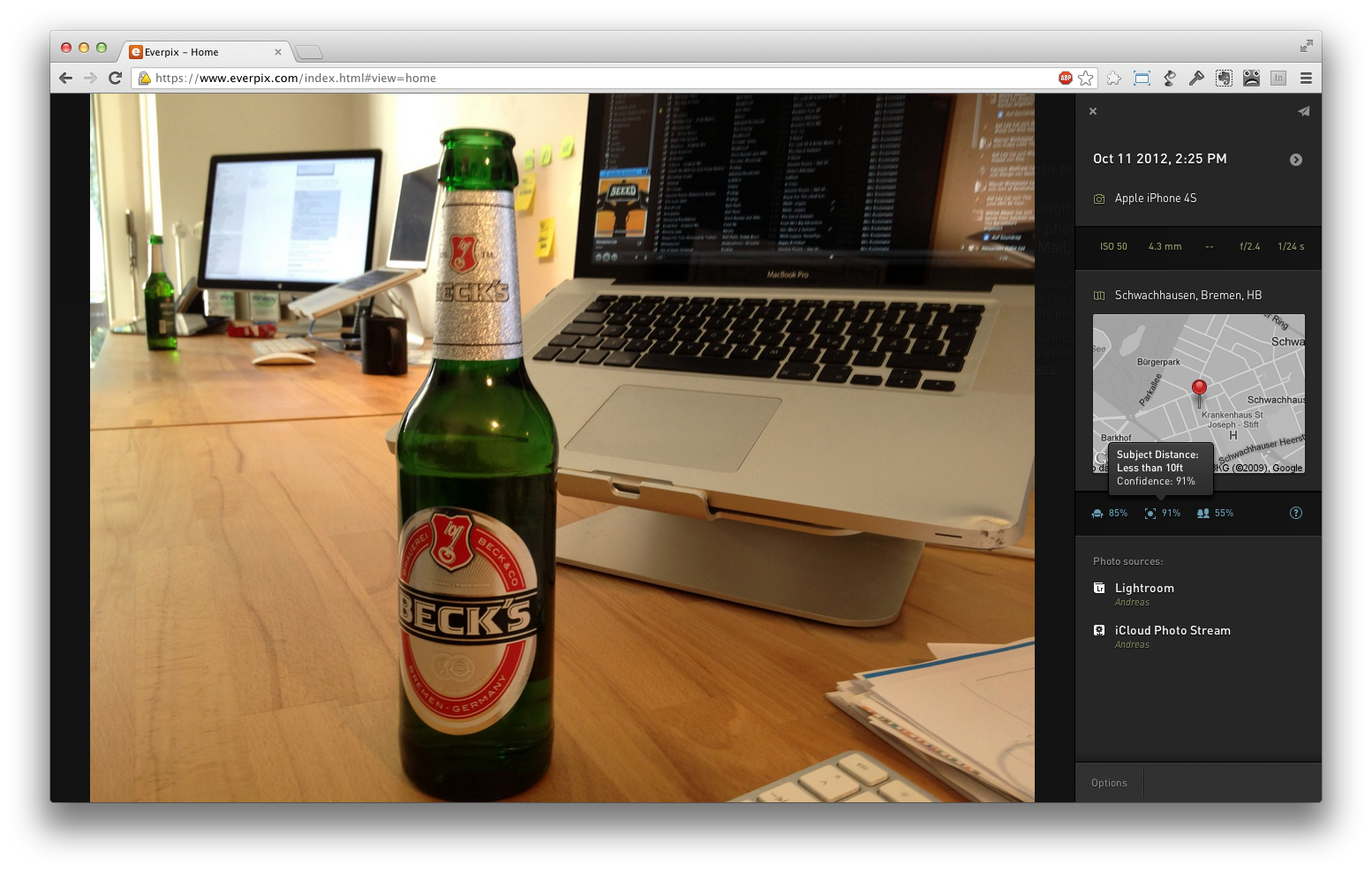
Task: Click the 'Photo sources:' heading
Action: pyautogui.click(x=1128, y=561)
